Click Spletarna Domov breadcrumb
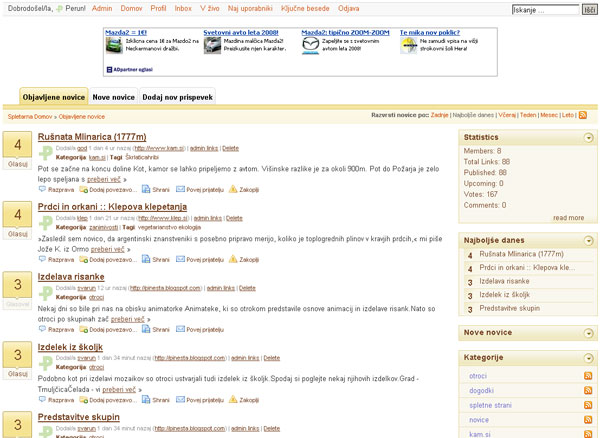The height and width of the screenshot is (438, 600). coord(30,117)
